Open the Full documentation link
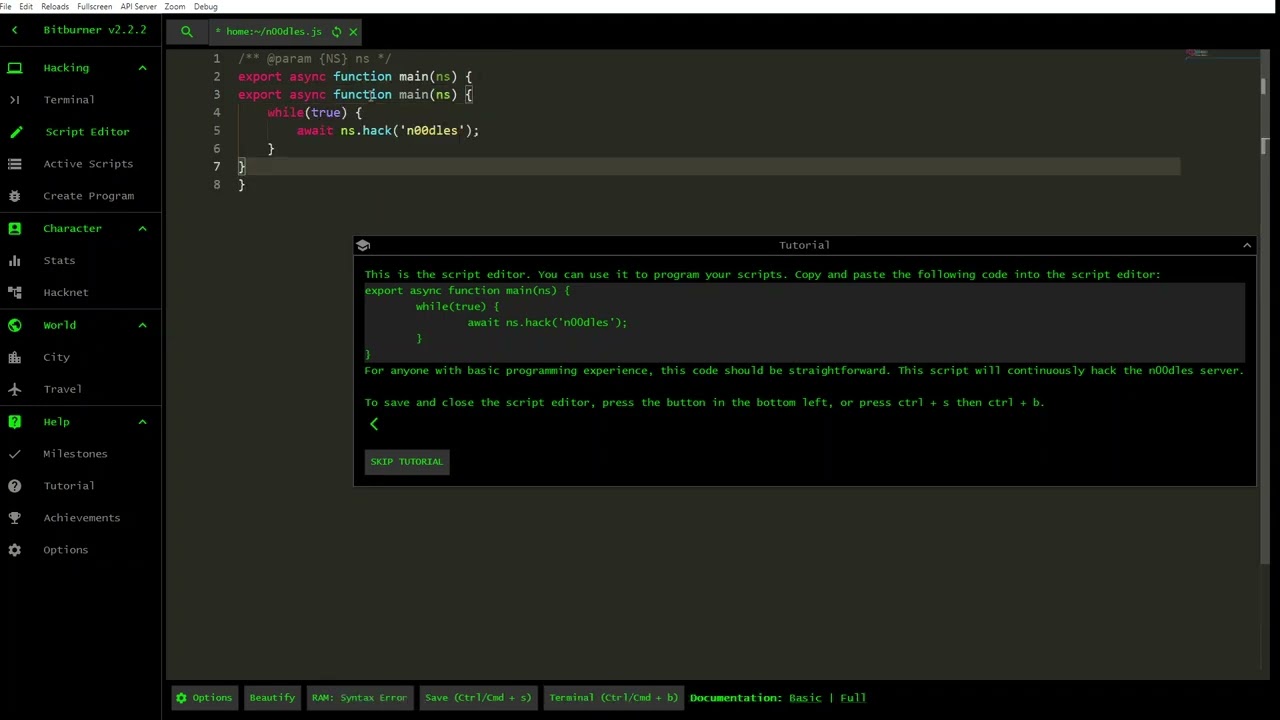The image size is (1280, 720). click(x=853, y=698)
